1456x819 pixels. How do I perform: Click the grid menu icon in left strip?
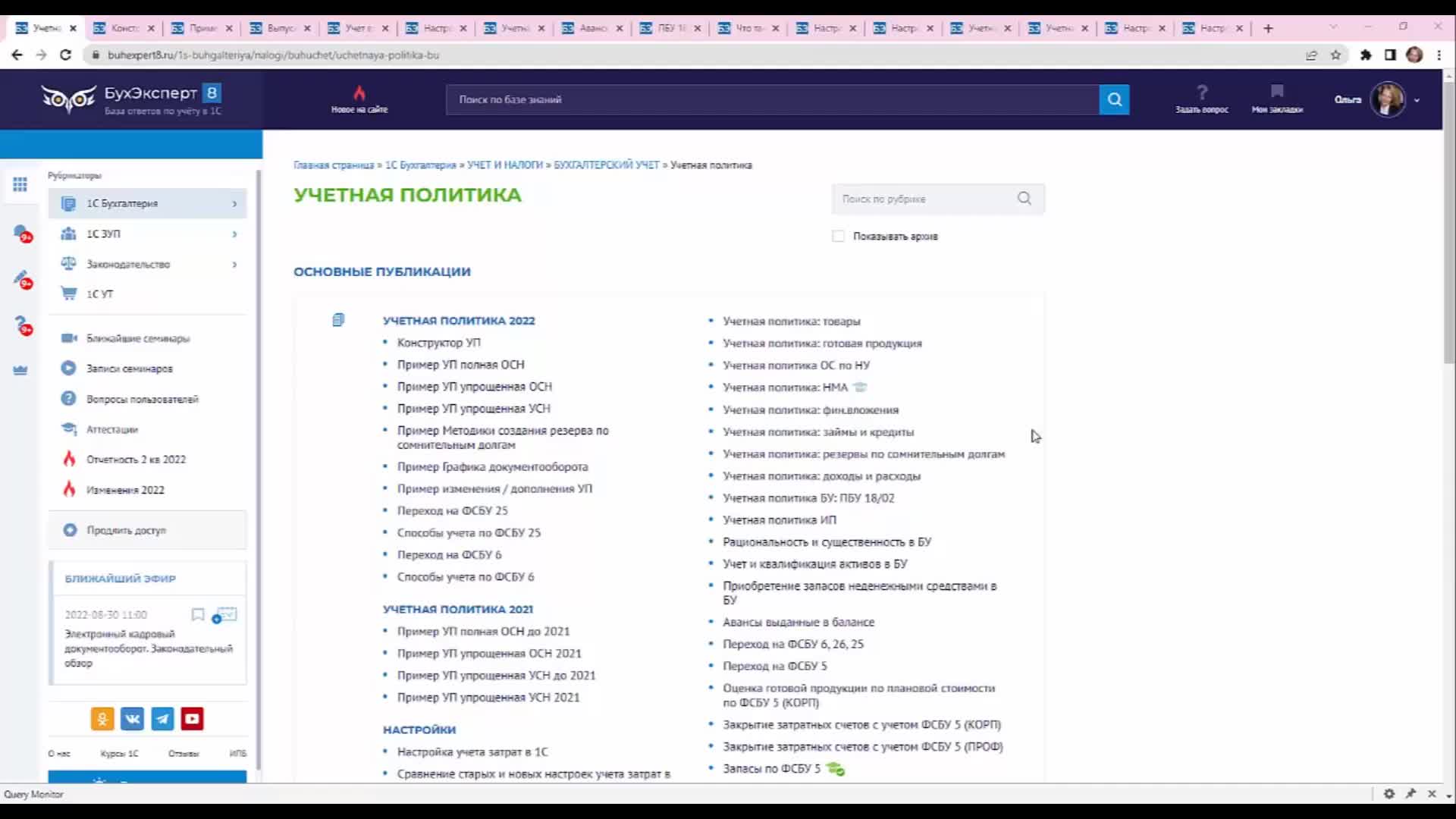20,184
